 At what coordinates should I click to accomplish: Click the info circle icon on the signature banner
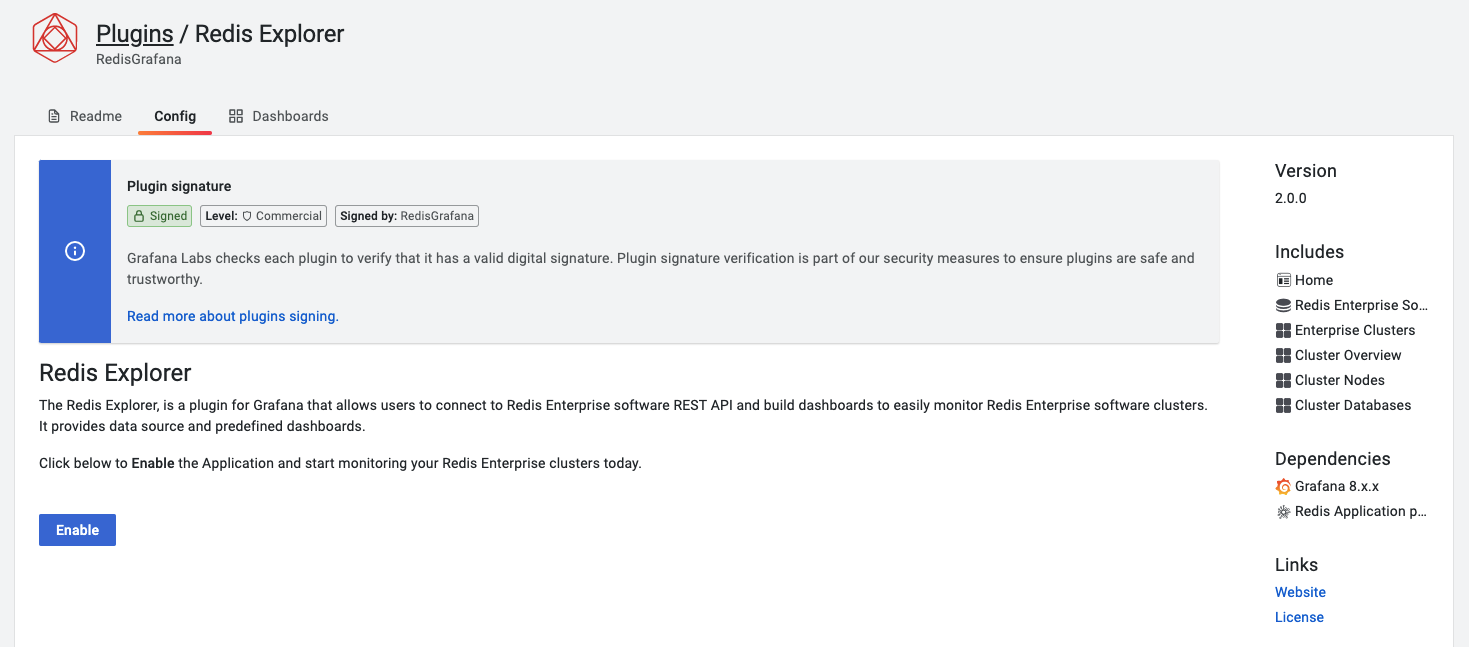tap(74, 251)
